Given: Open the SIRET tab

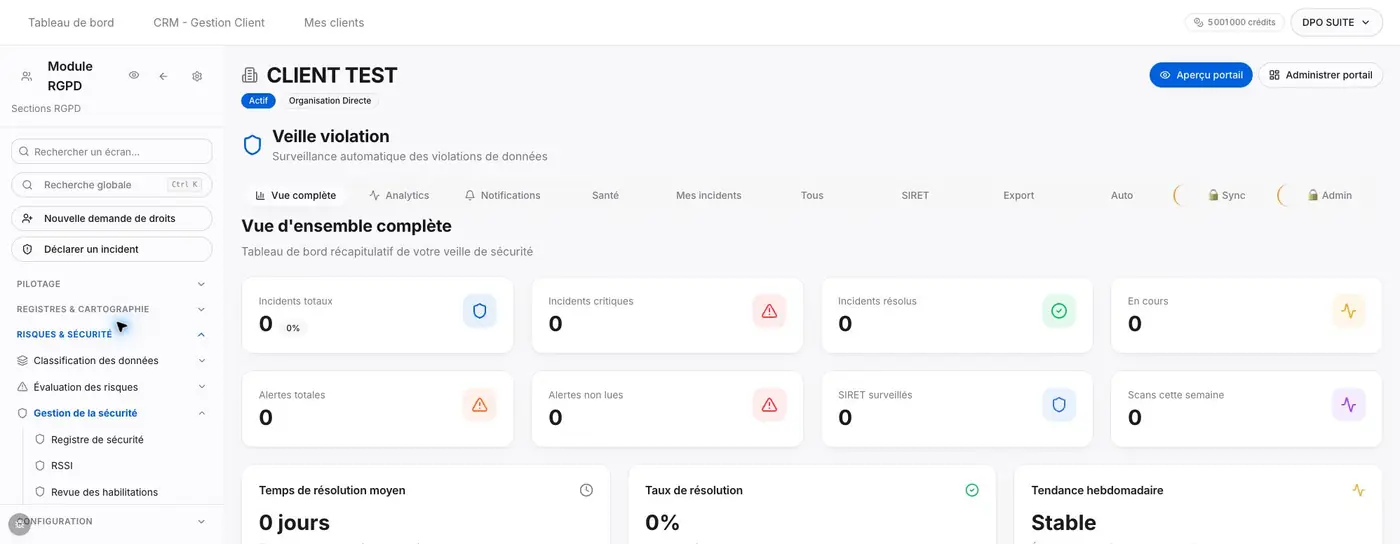Looking at the screenshot, I should click(x=915, y=195).
